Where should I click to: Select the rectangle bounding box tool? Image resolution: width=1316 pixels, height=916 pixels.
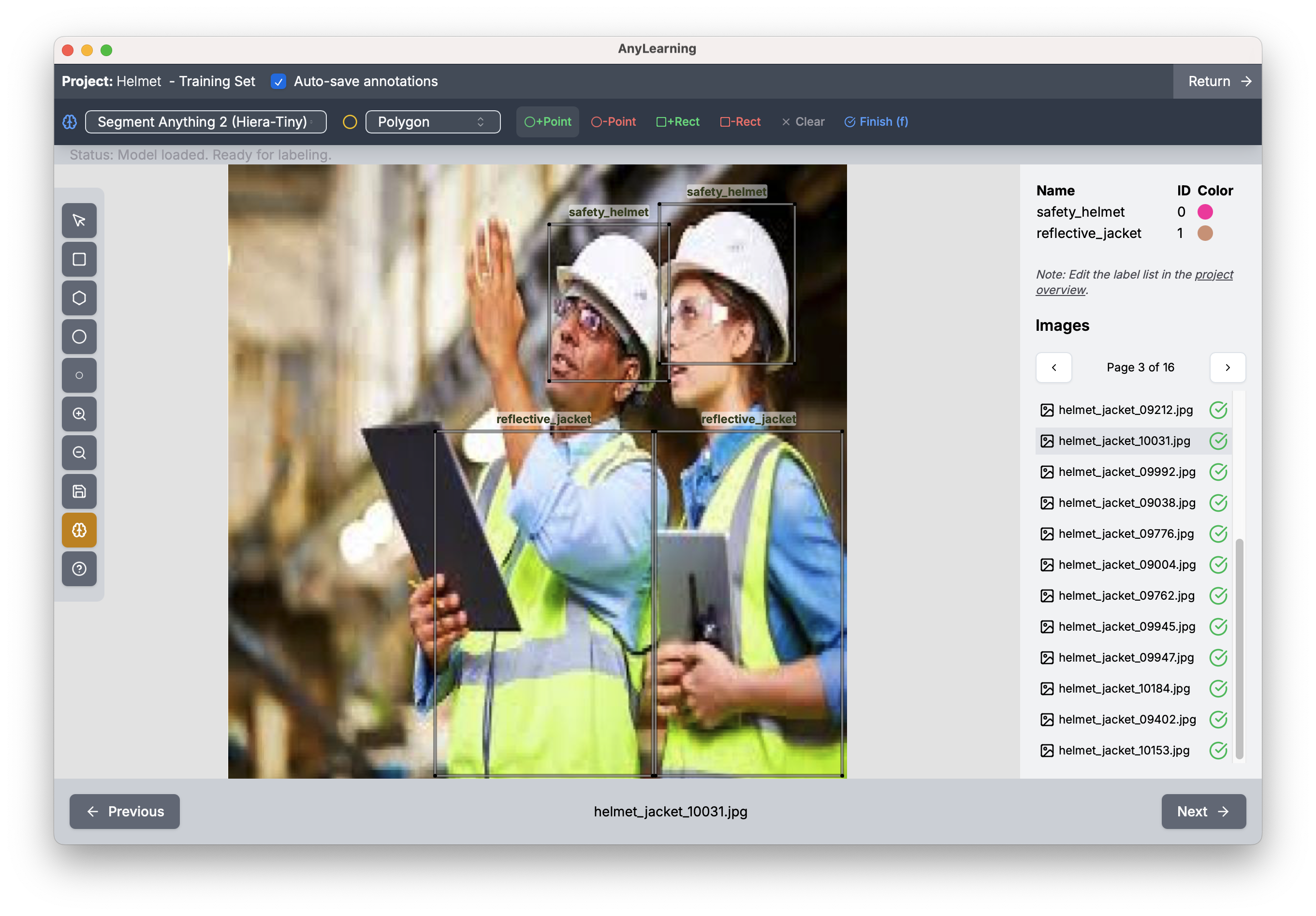80,259
